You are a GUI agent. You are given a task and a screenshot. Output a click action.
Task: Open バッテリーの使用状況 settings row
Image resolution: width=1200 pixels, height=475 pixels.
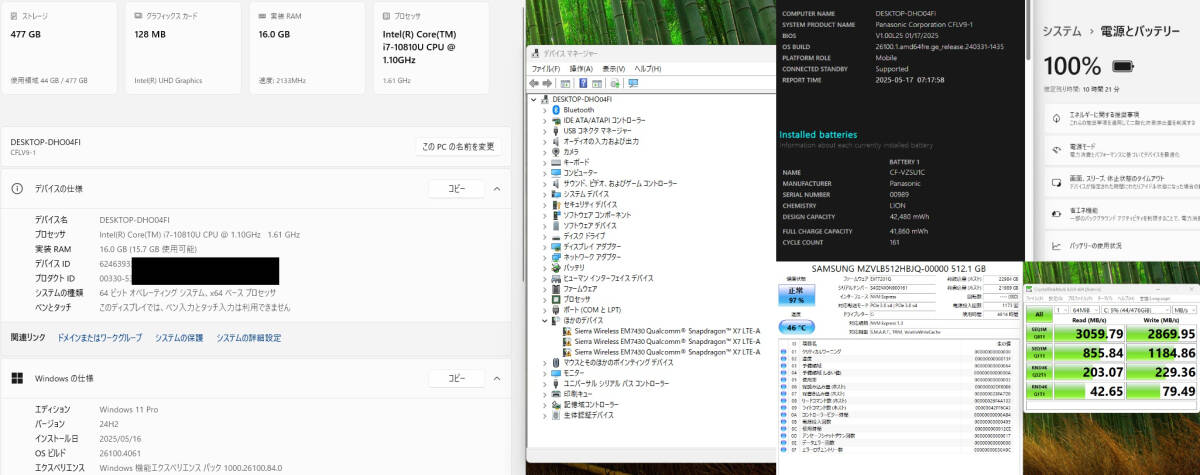(x=1121, y=245)
